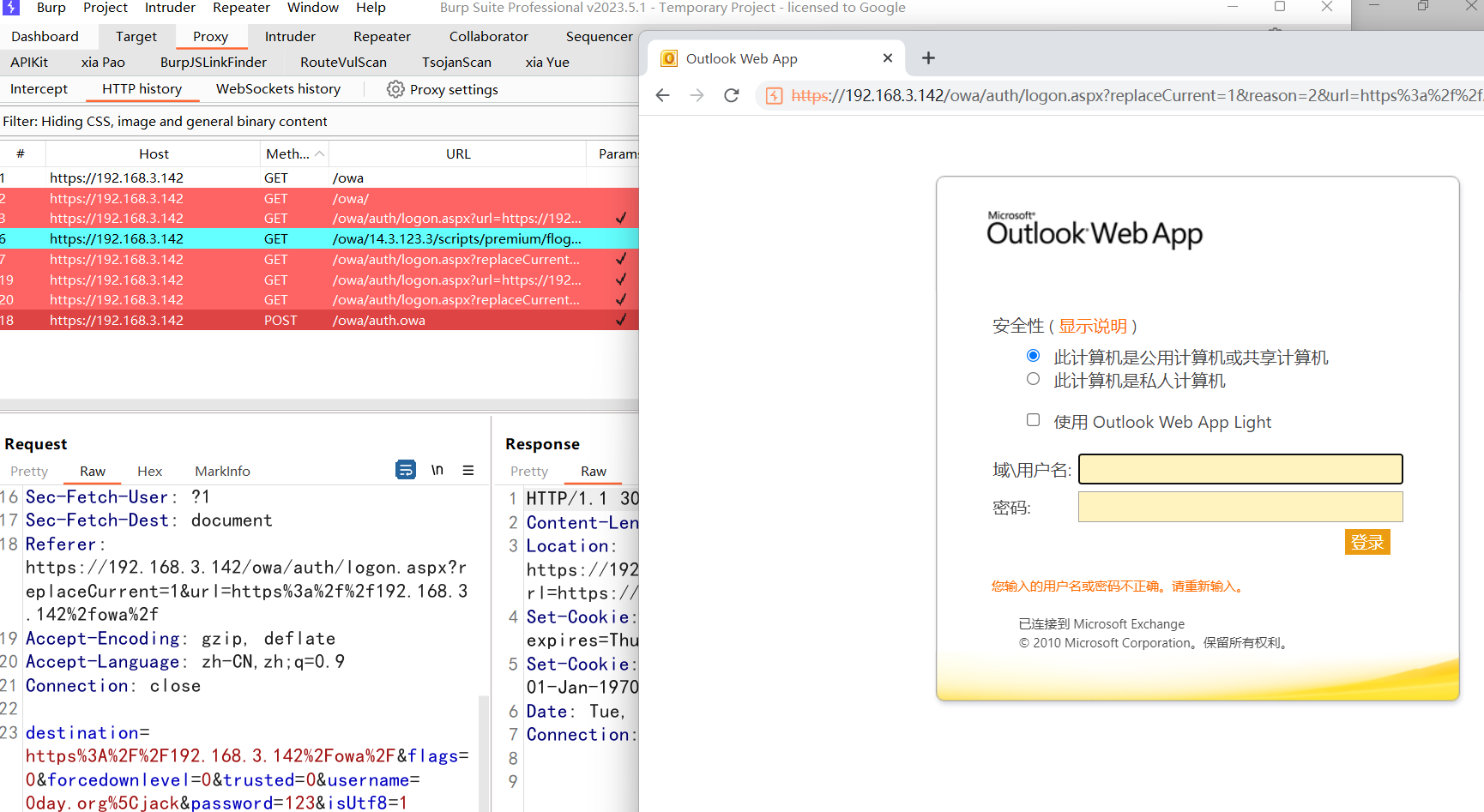Open the APIKit extension tab
1484x812 pixels.
click(29, 63)
